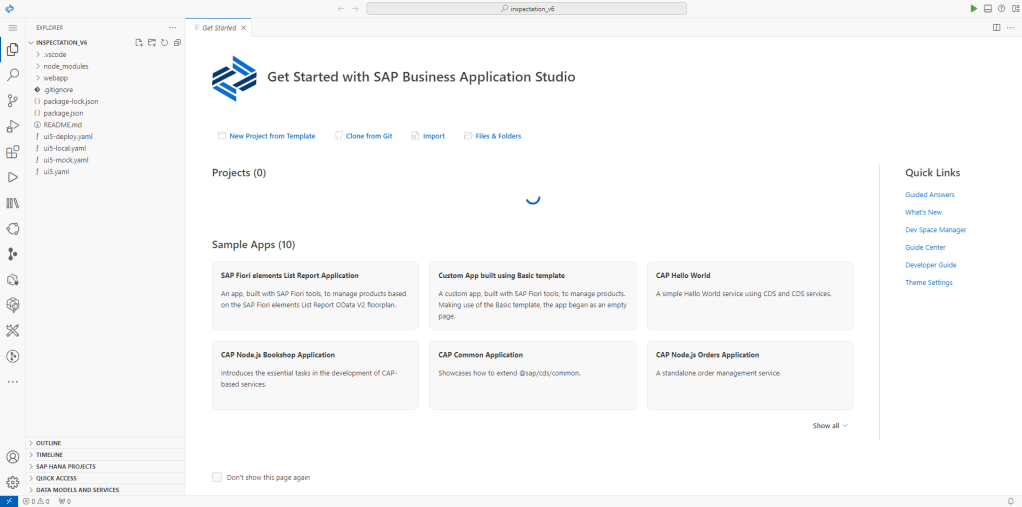Refresh the Explorer file tree
1022x507 pixels.
(x=164, y=43)
